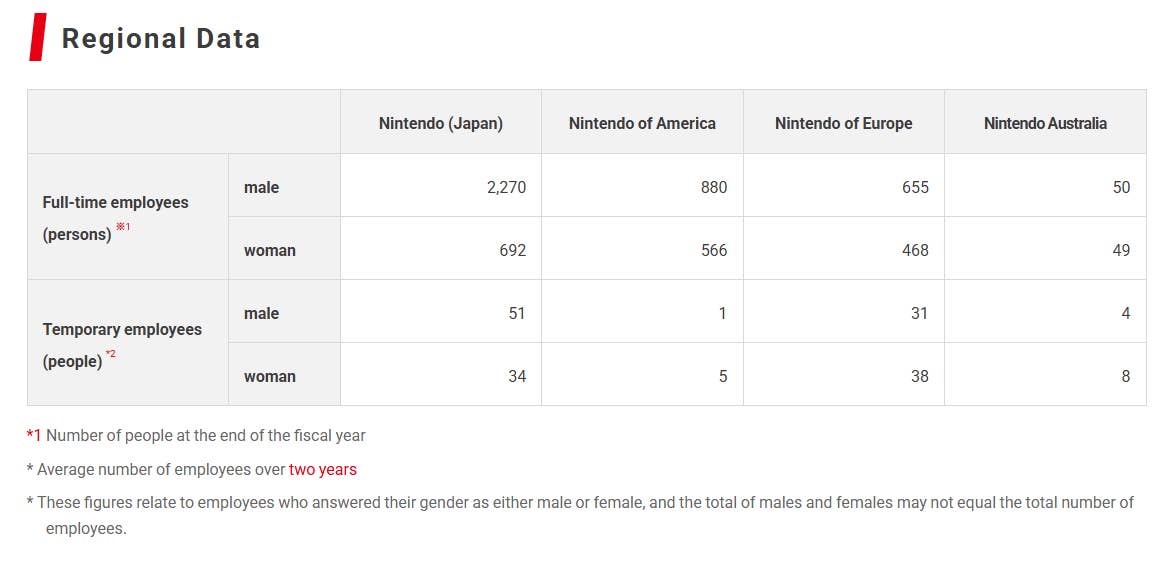Click the 566 cell under Nintendo of America
The width and height of the screenshot is (1176, 571).
pyautogui.click(x=642, y=249)
